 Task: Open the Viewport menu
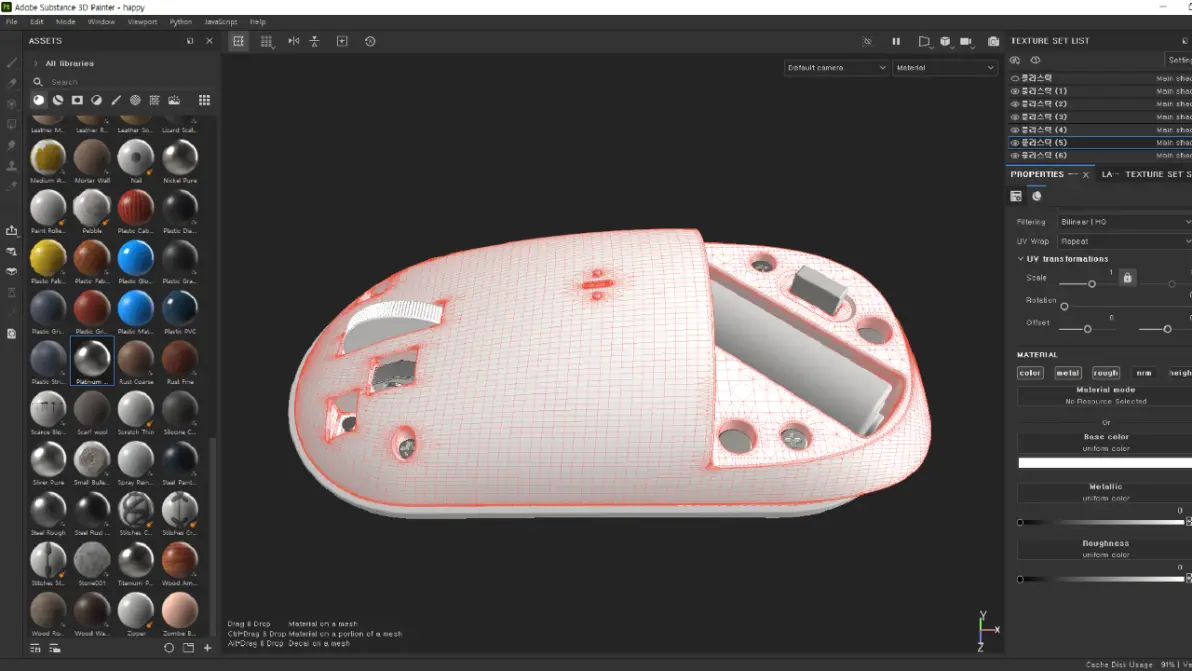tap(142, 21)
